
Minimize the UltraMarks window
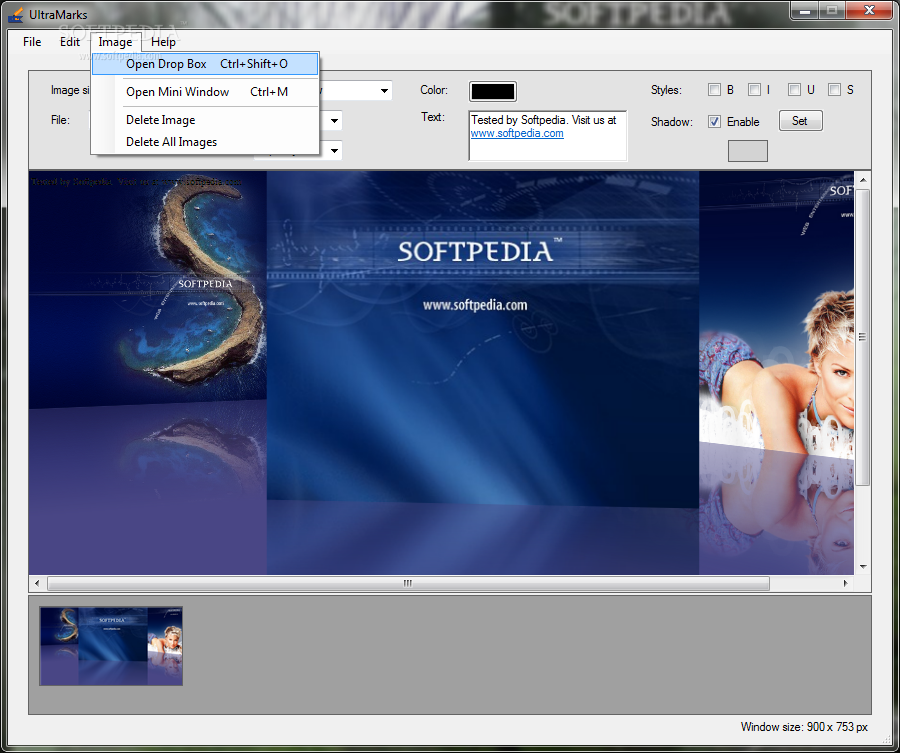[805, 10]
